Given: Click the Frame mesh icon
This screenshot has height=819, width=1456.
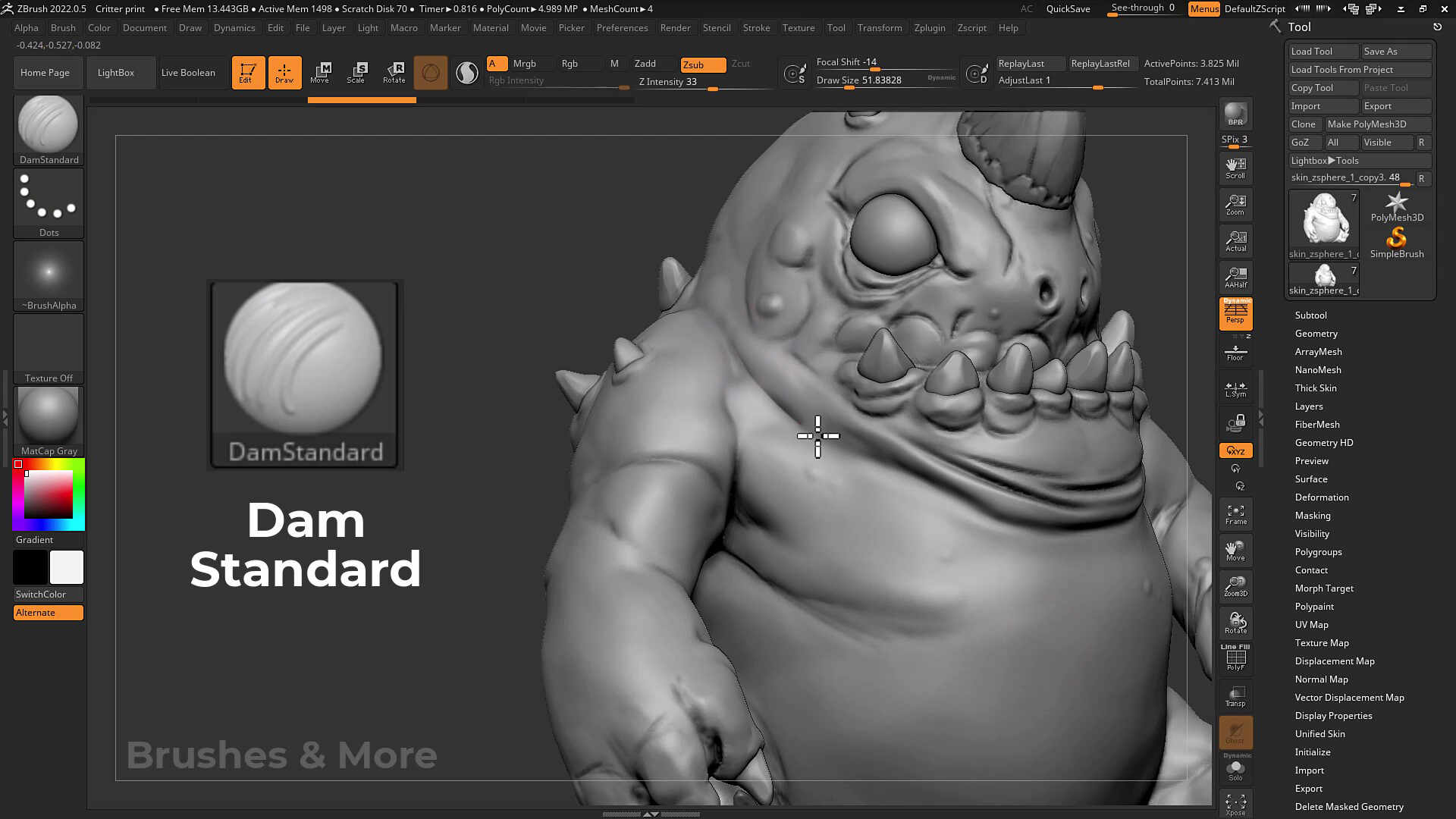Looking at the screenshot, I should tap(1235, 514).
